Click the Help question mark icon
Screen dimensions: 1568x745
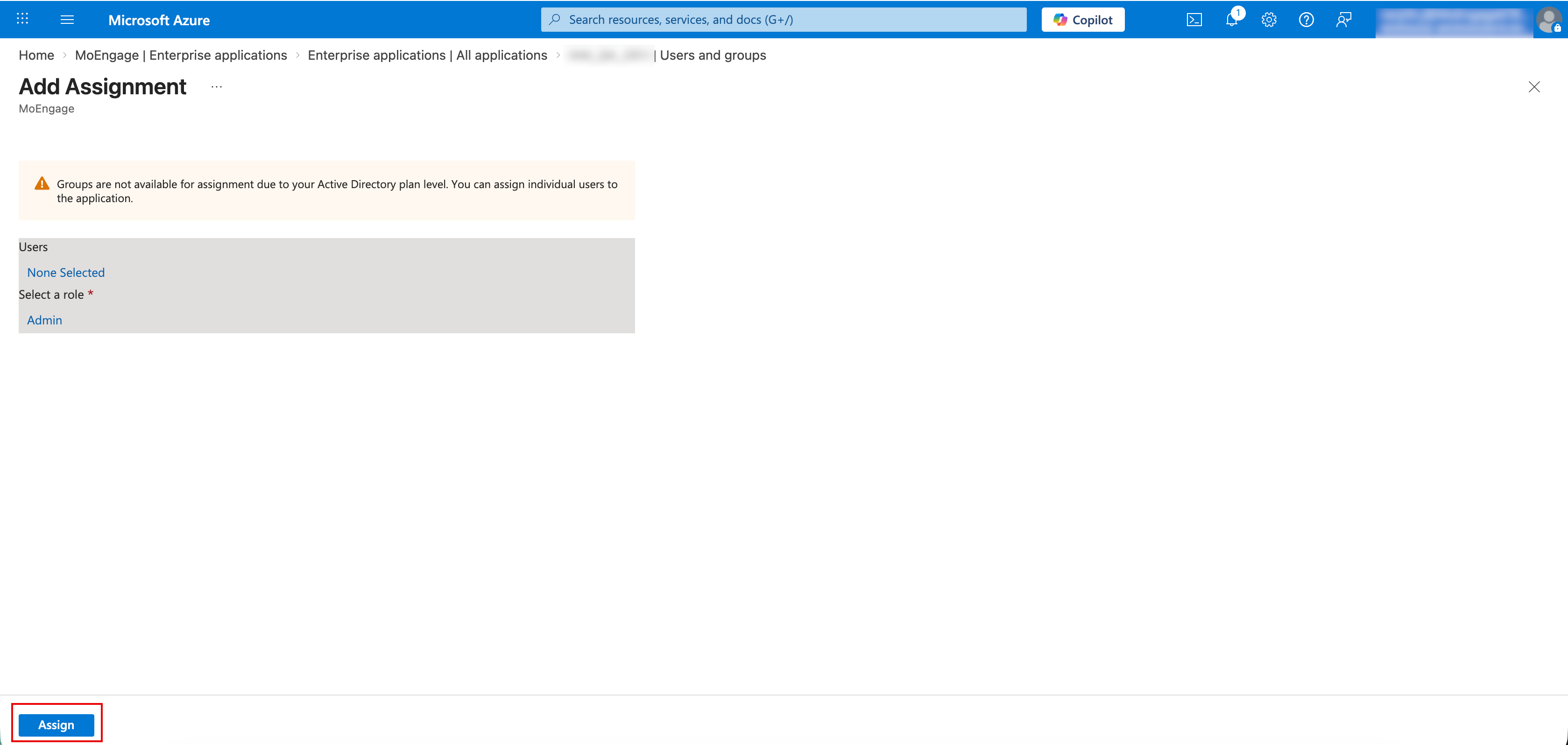click(x=1306, y=20)
